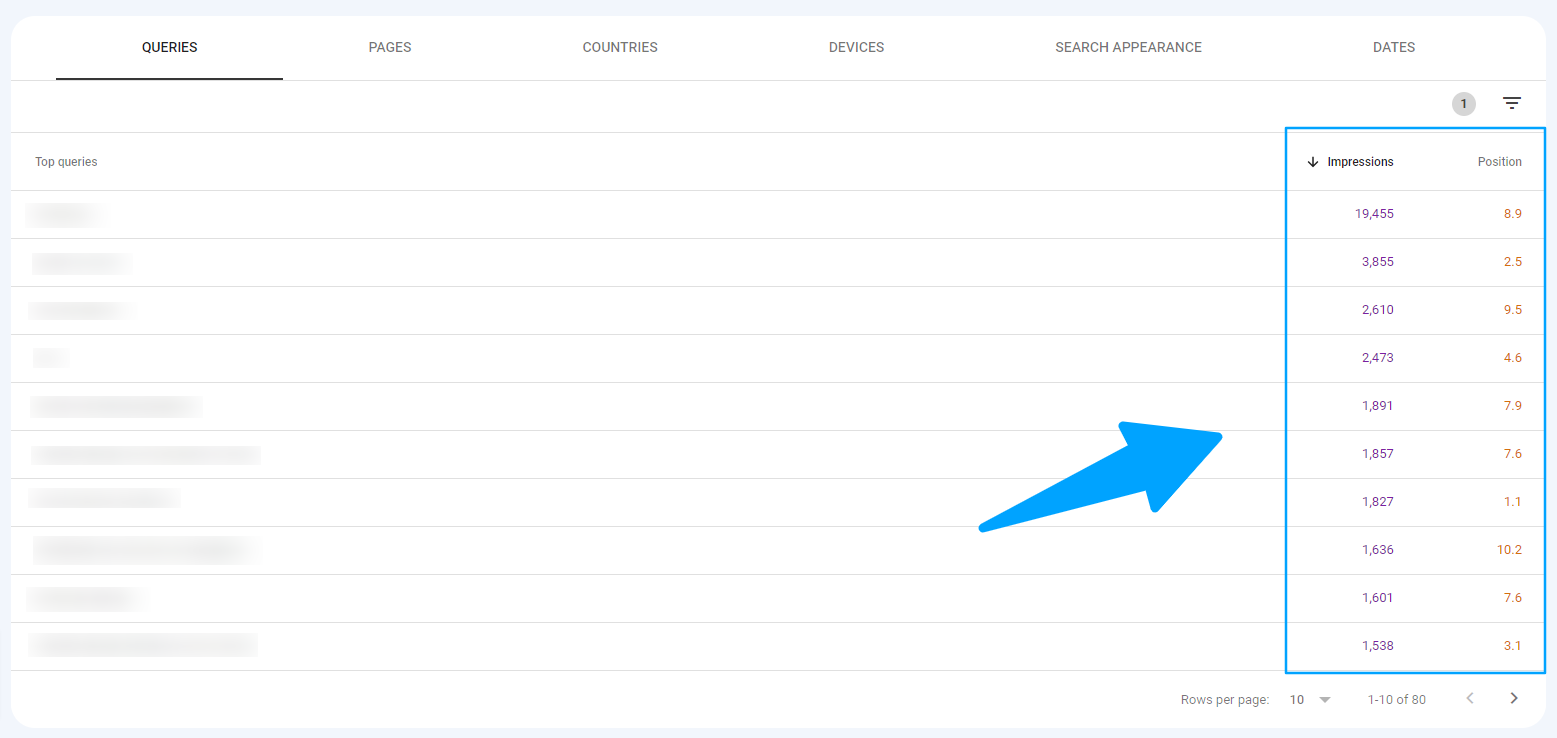This screenshot has height=738, width=1557.
Task: Click the 1,636 impressions cell
Action: (1377, 550)
